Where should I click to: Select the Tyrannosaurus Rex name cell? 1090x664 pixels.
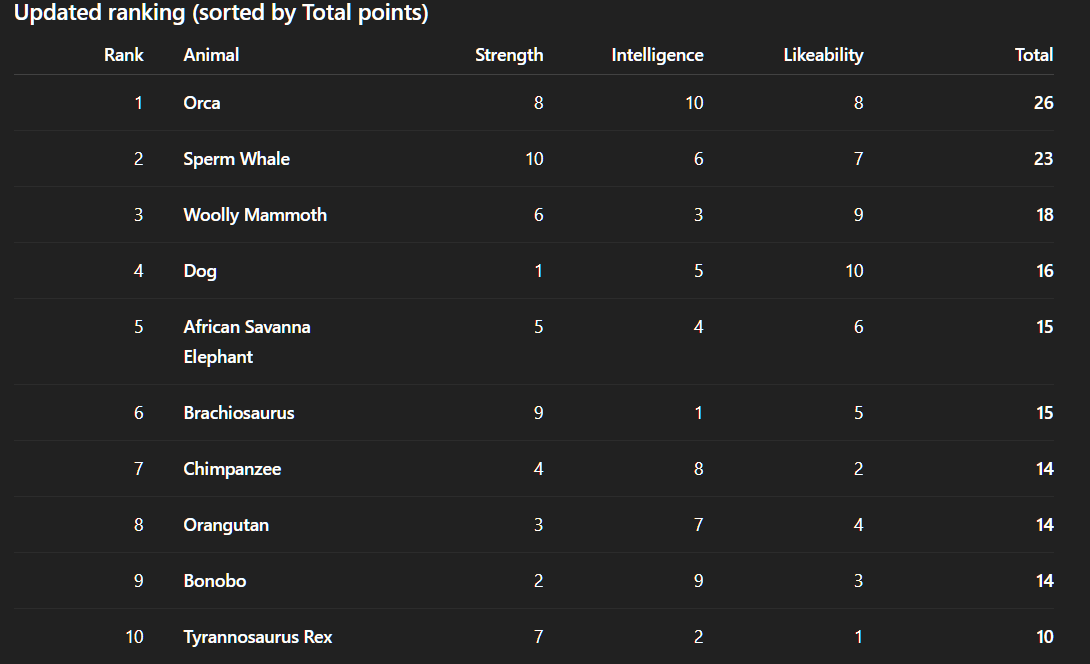(x=258, y=637)
